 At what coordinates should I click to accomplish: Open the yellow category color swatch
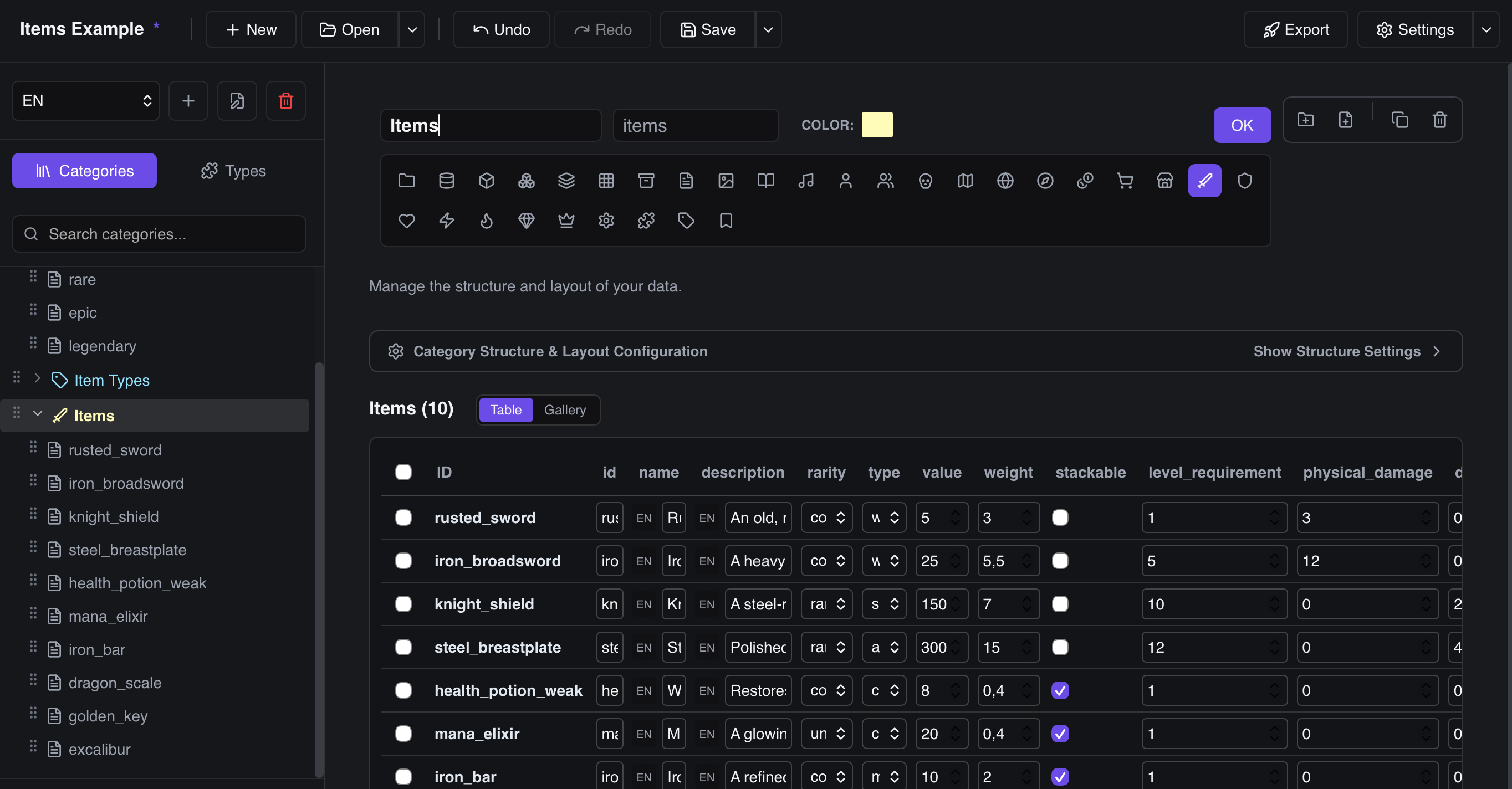[877, 125]
